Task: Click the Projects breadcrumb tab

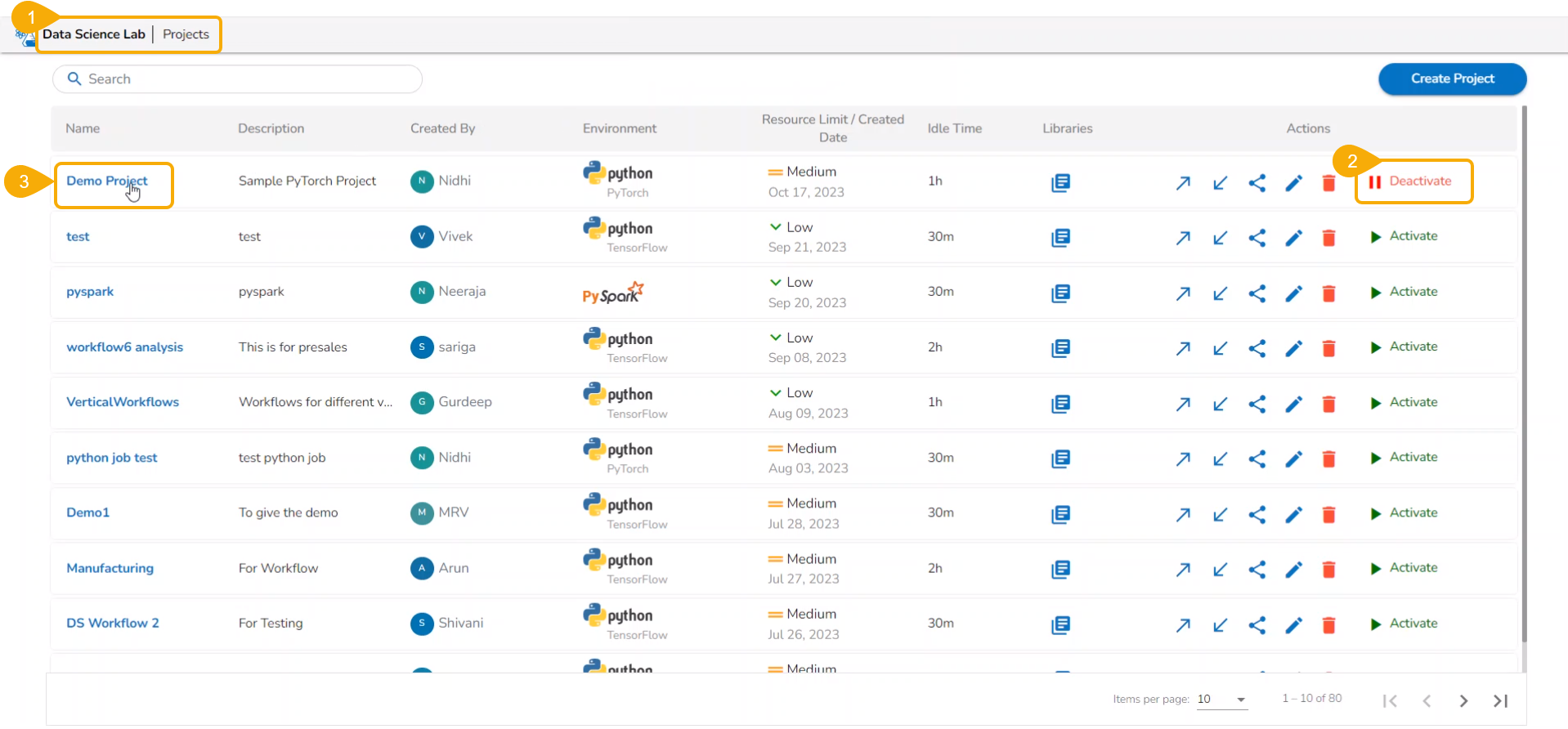Action: (186, 34)
